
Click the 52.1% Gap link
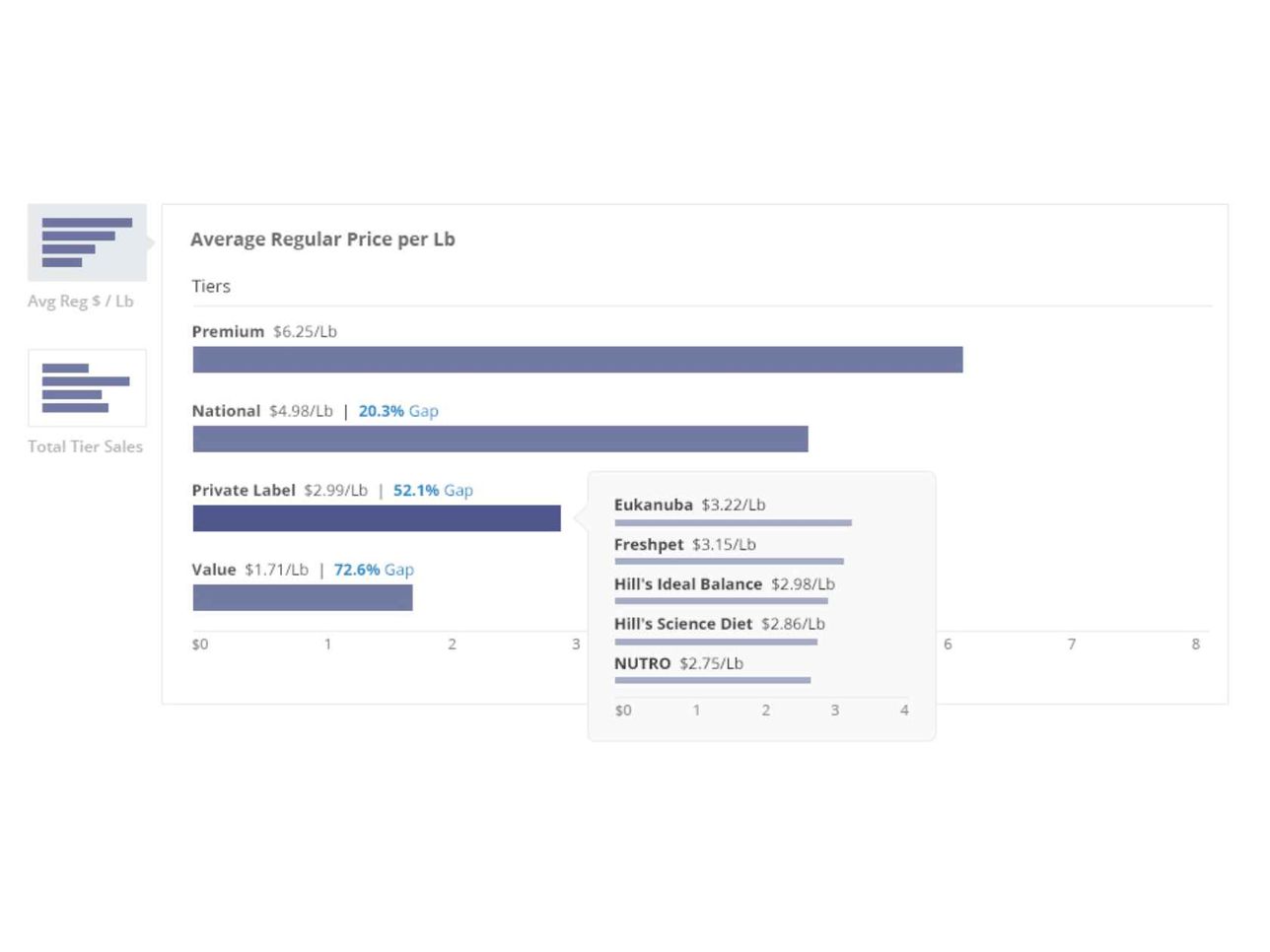(433, 490)
